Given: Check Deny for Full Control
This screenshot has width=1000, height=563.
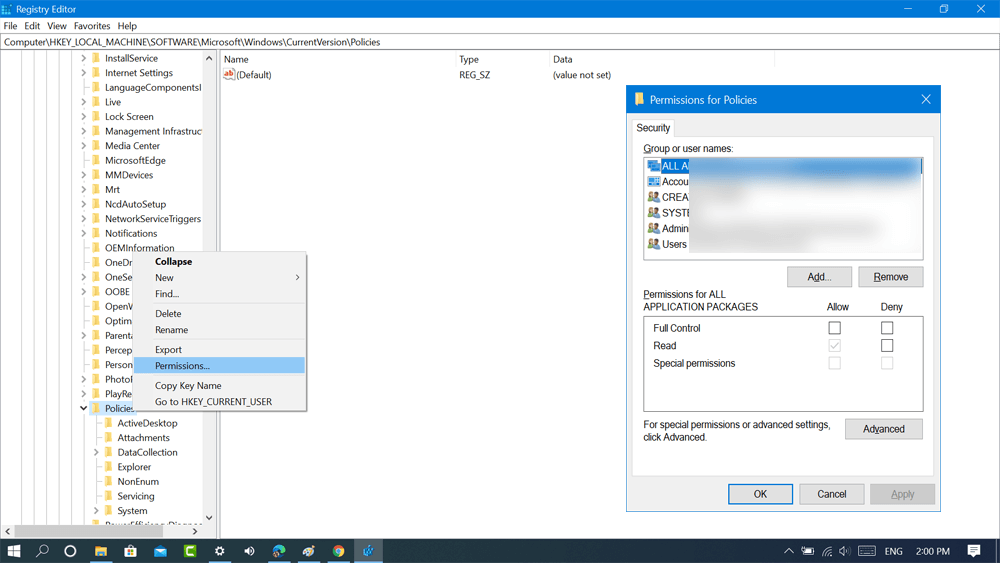Looking at the screenshot, I should [886, 328].
